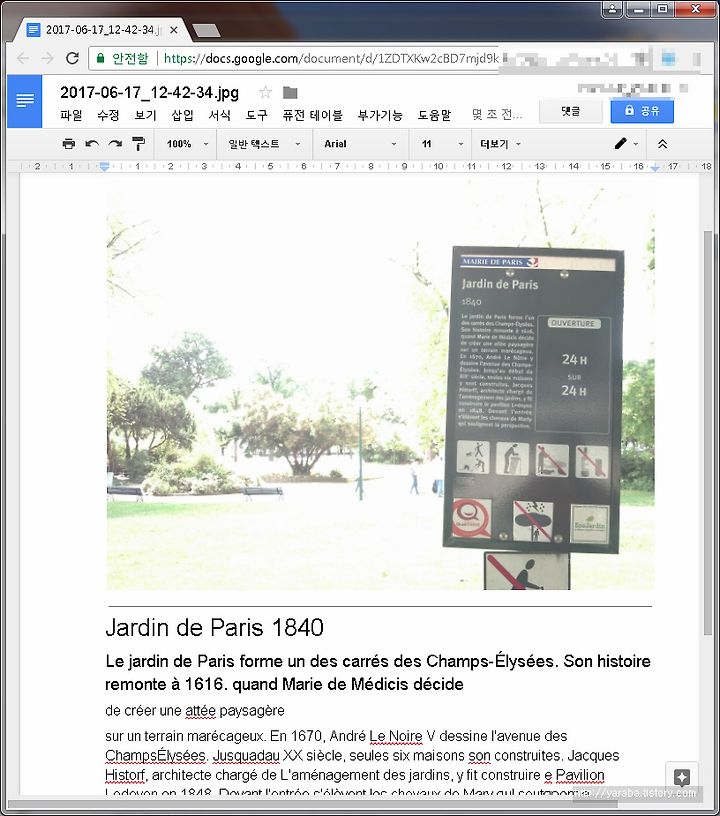Click the browser forward arrow
The image size is (720, 816).
(x=48, y=58)
